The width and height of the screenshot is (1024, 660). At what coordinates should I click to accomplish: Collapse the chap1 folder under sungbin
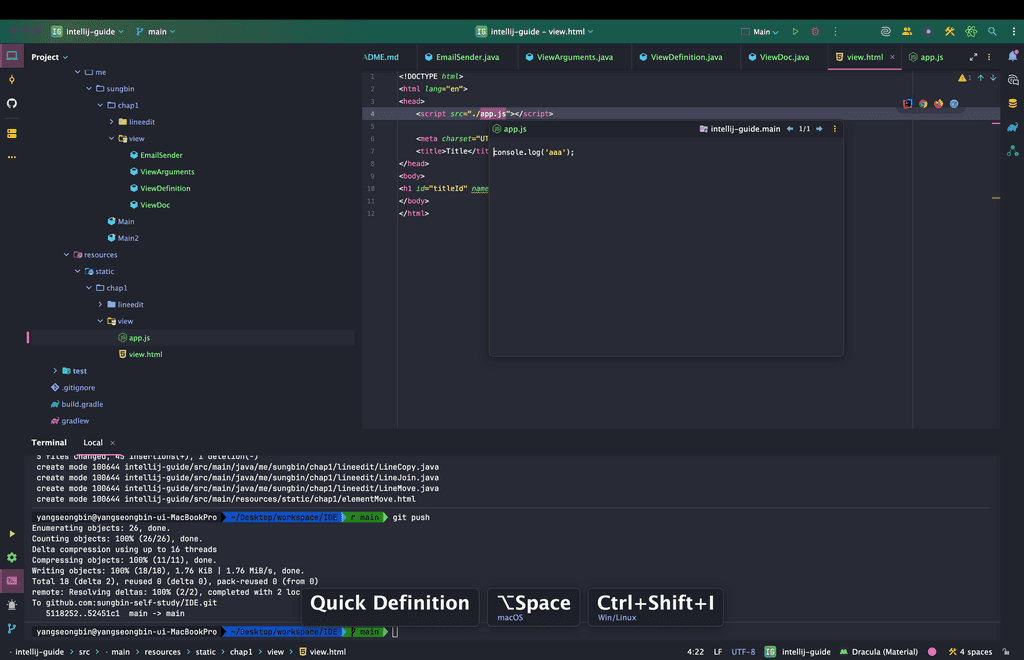pyautogui.click(x=100, y=105)
